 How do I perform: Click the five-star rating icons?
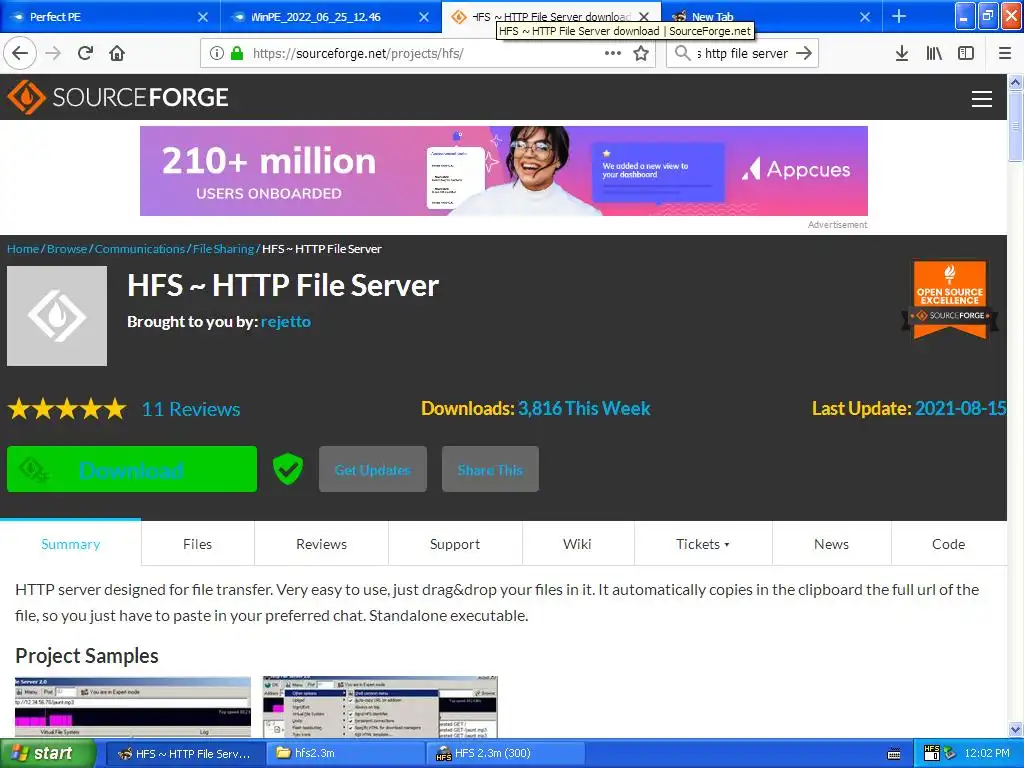point(67,409)
